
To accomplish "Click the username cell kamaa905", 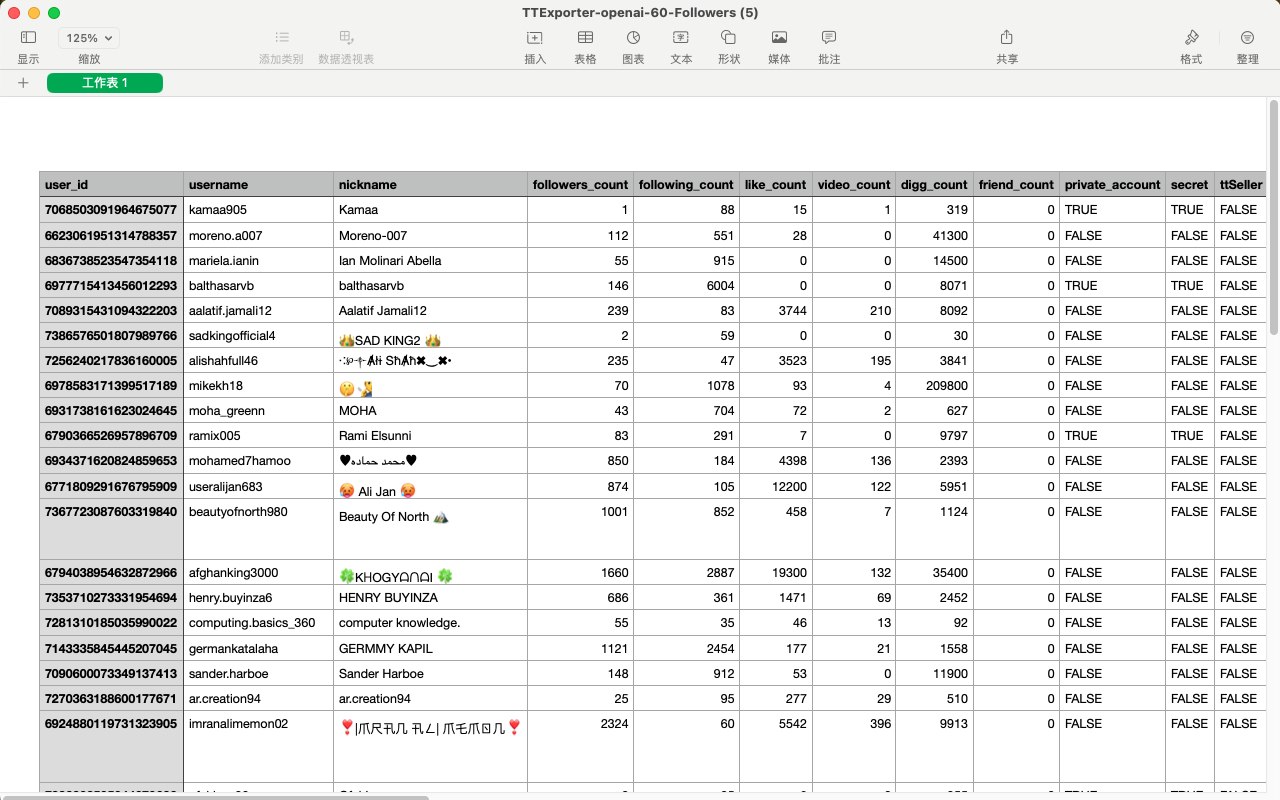I will point(259,210).
